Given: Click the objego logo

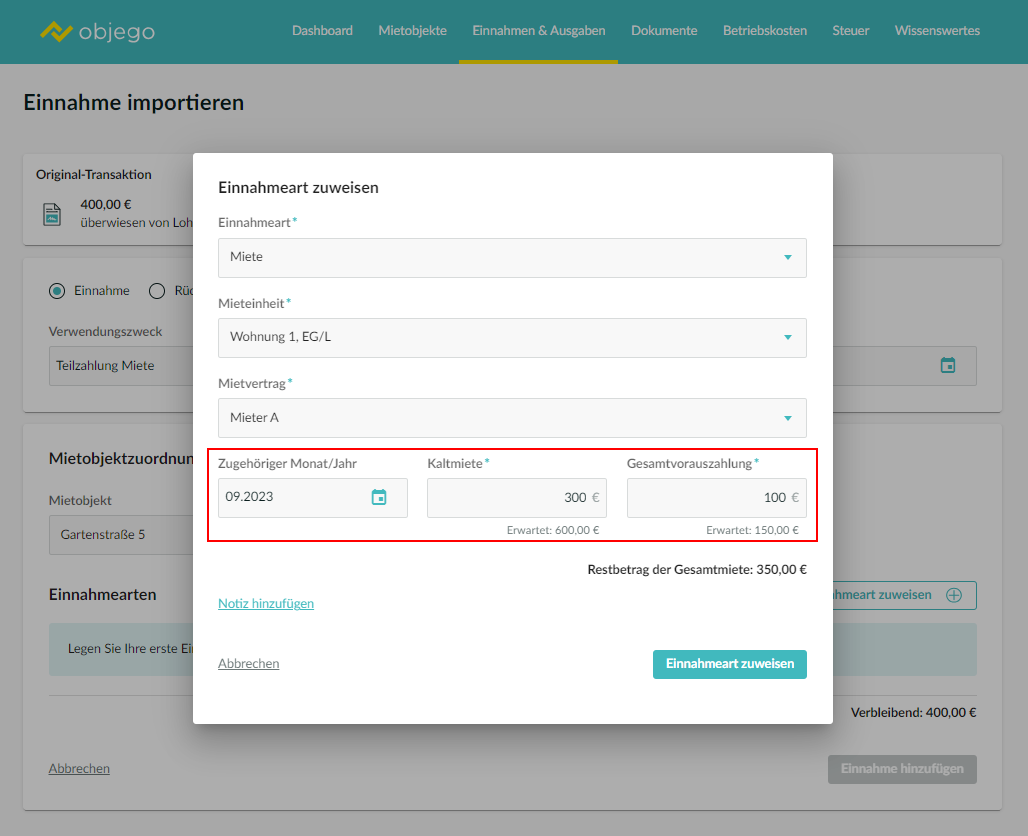Looking at the screenshot, I should 97,31.
